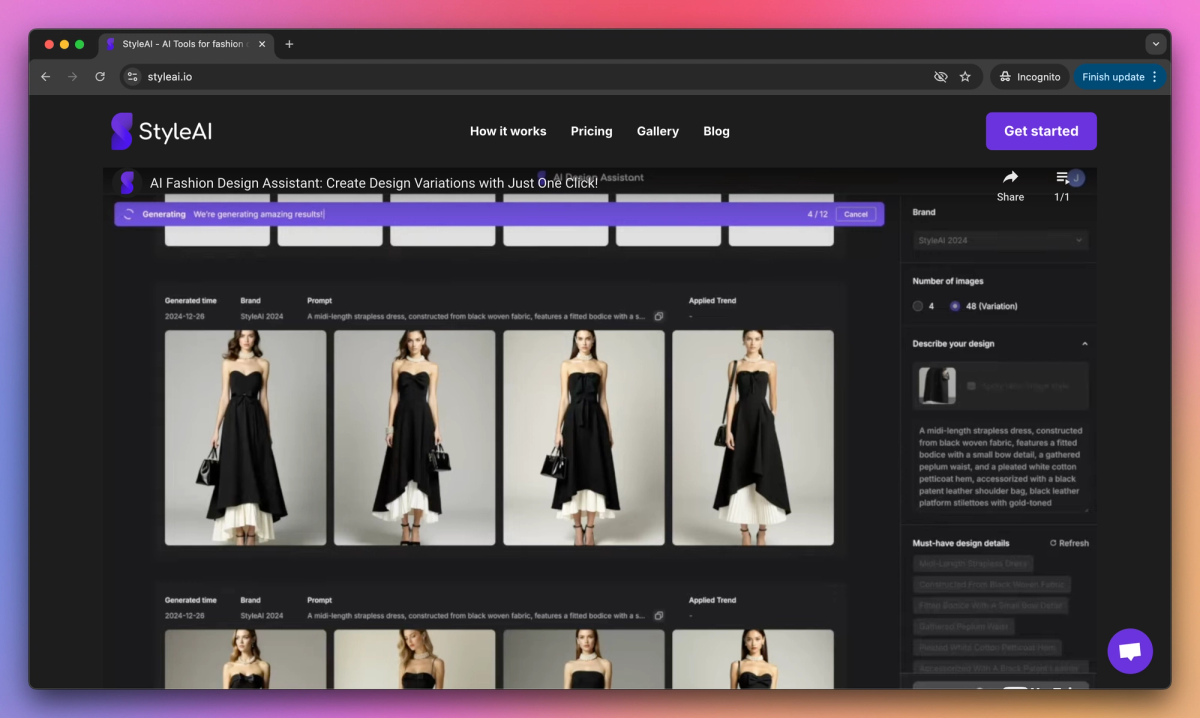Open the Gallery nav item
The height and width of the screenshot is (718, 1200).
pos(657,131)
